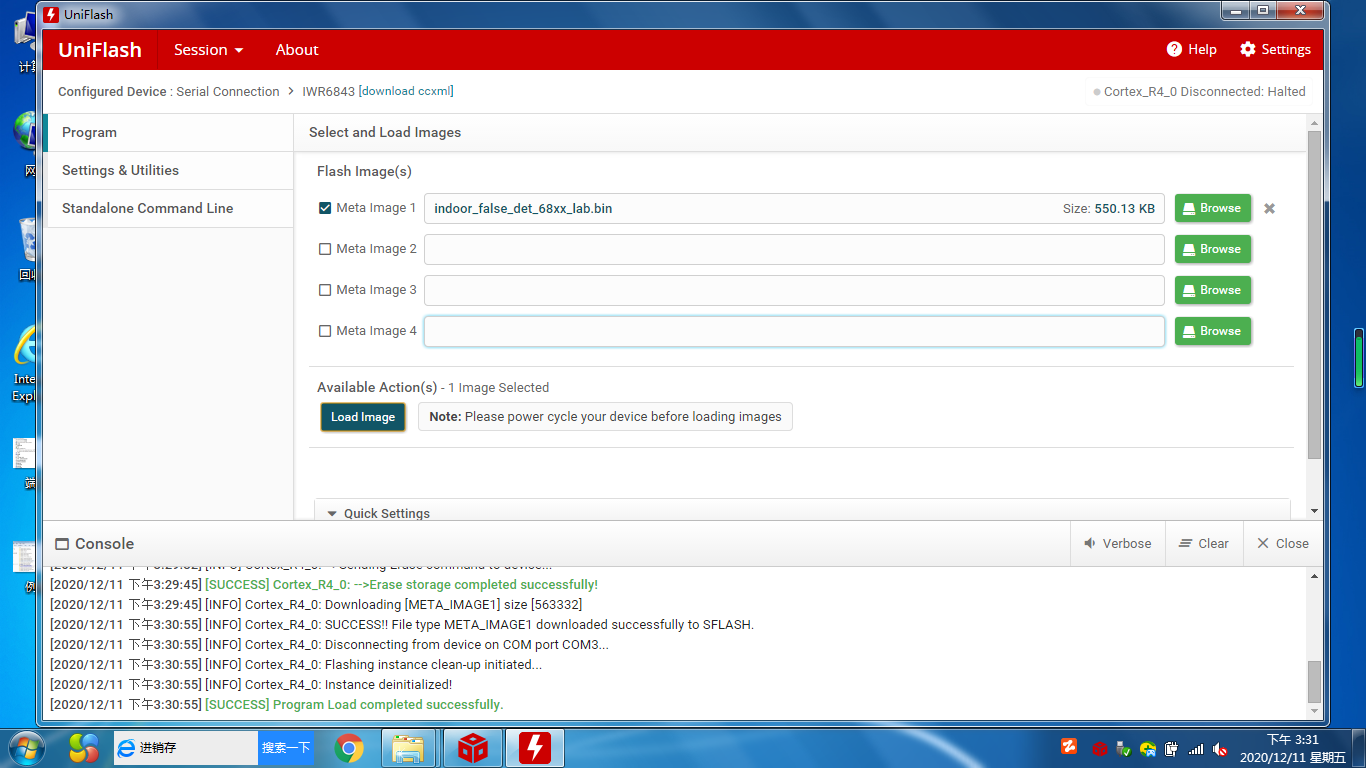Focus the Meta Image 4 file path field
This screenshot has width=1366, height=768.
pos(794,331)
